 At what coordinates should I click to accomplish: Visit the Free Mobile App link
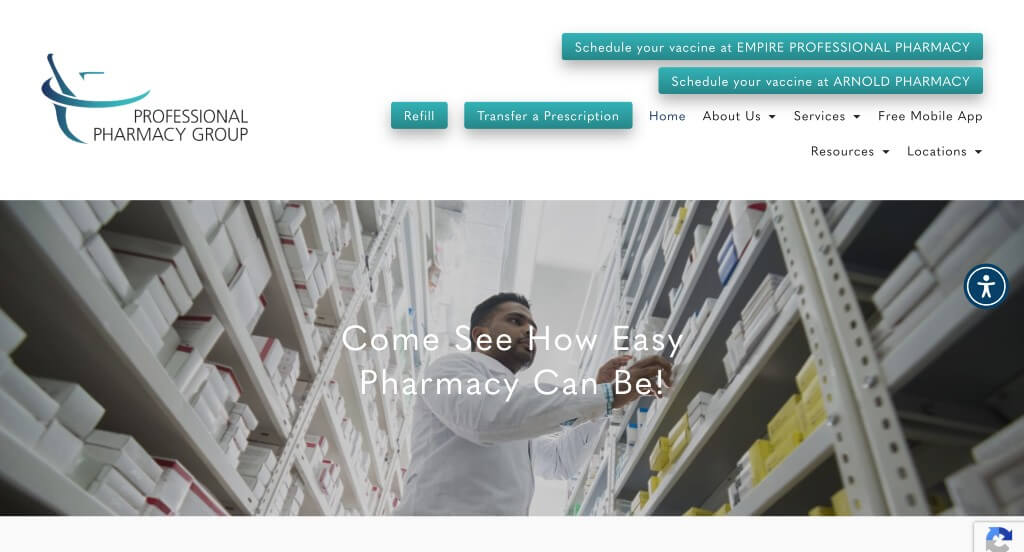tap(930, 116)
